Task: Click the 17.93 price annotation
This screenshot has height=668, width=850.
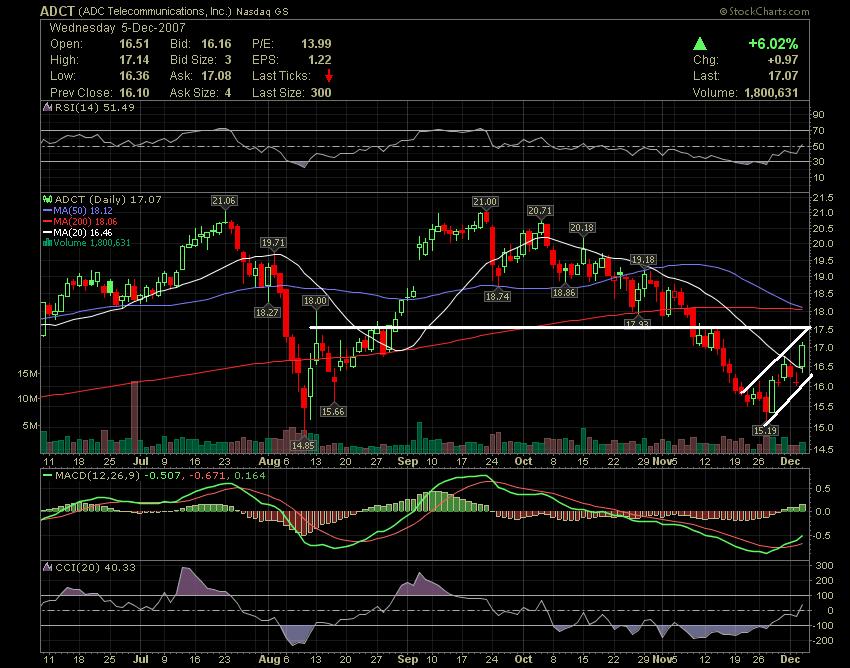Action: 637,324
